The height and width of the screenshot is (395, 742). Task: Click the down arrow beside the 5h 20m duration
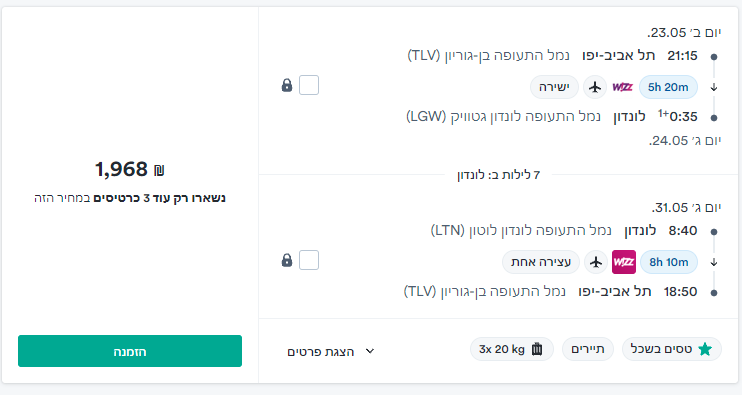tap(714, 87)
